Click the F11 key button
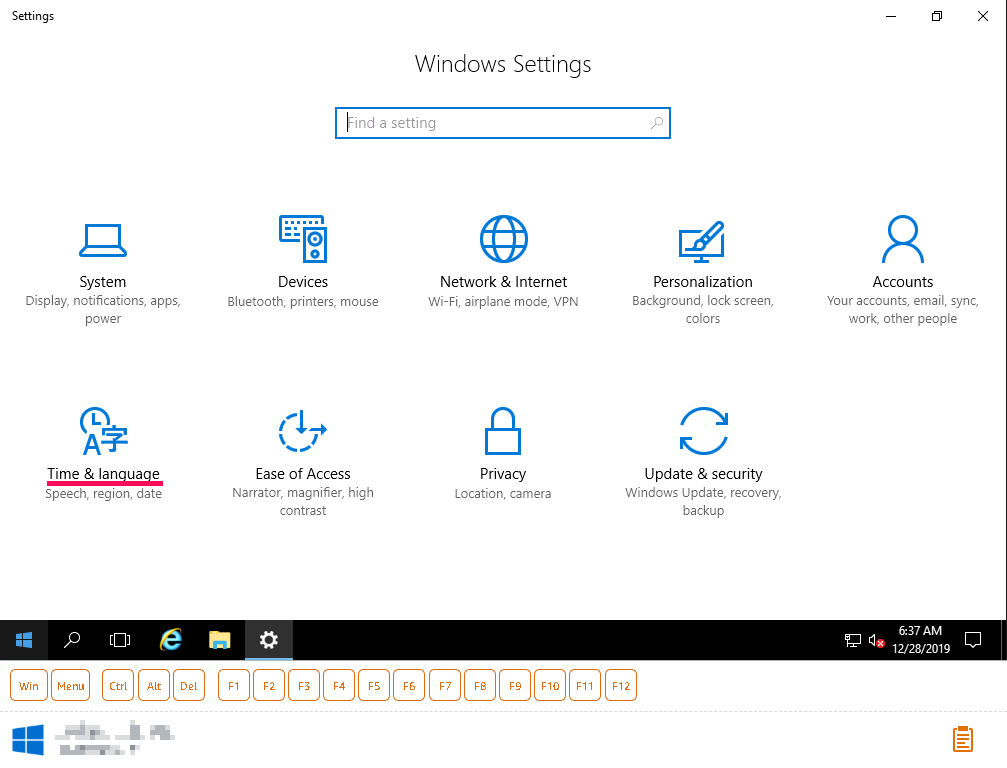The height and width of the screenshot is (768, 1007). 585,686
